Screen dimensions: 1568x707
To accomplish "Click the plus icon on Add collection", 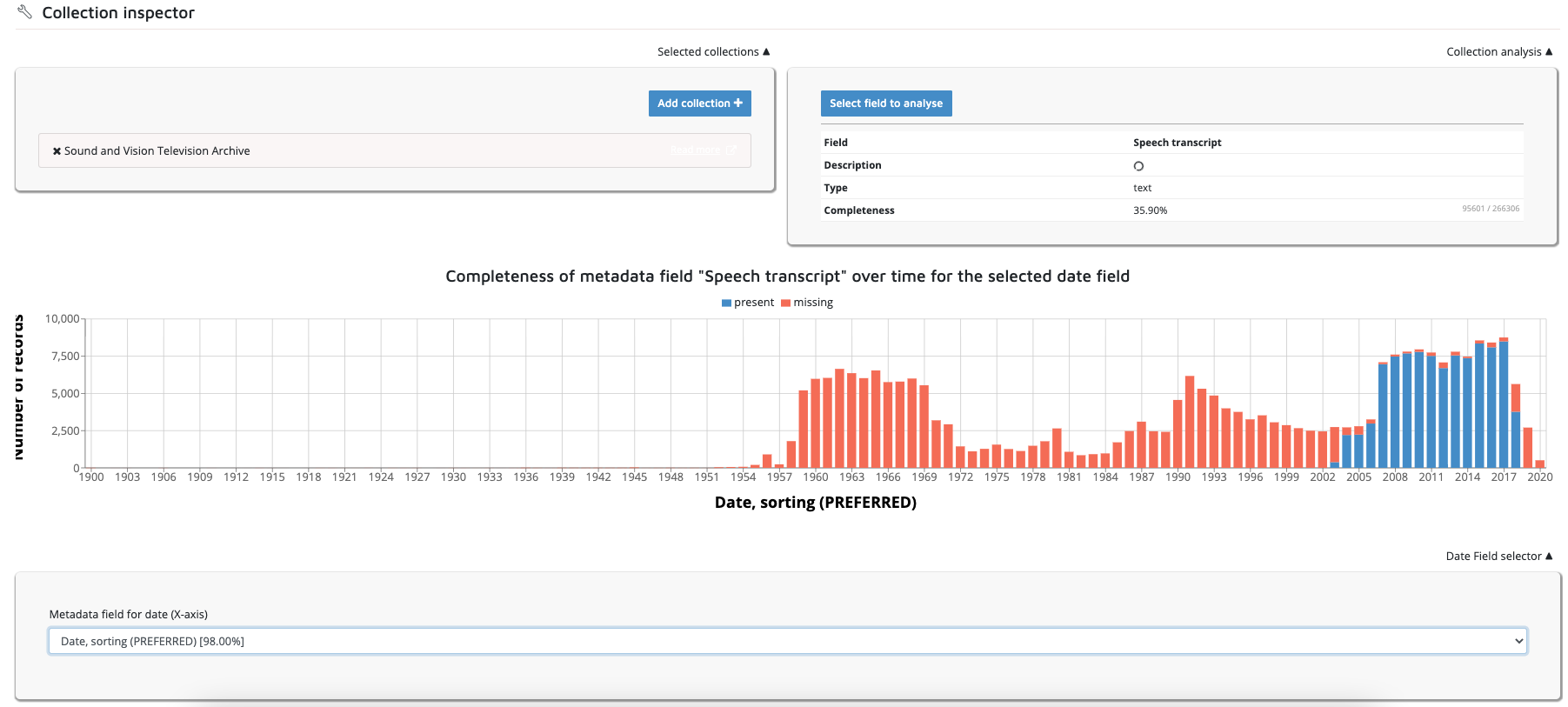I will (x=738, y=103).
